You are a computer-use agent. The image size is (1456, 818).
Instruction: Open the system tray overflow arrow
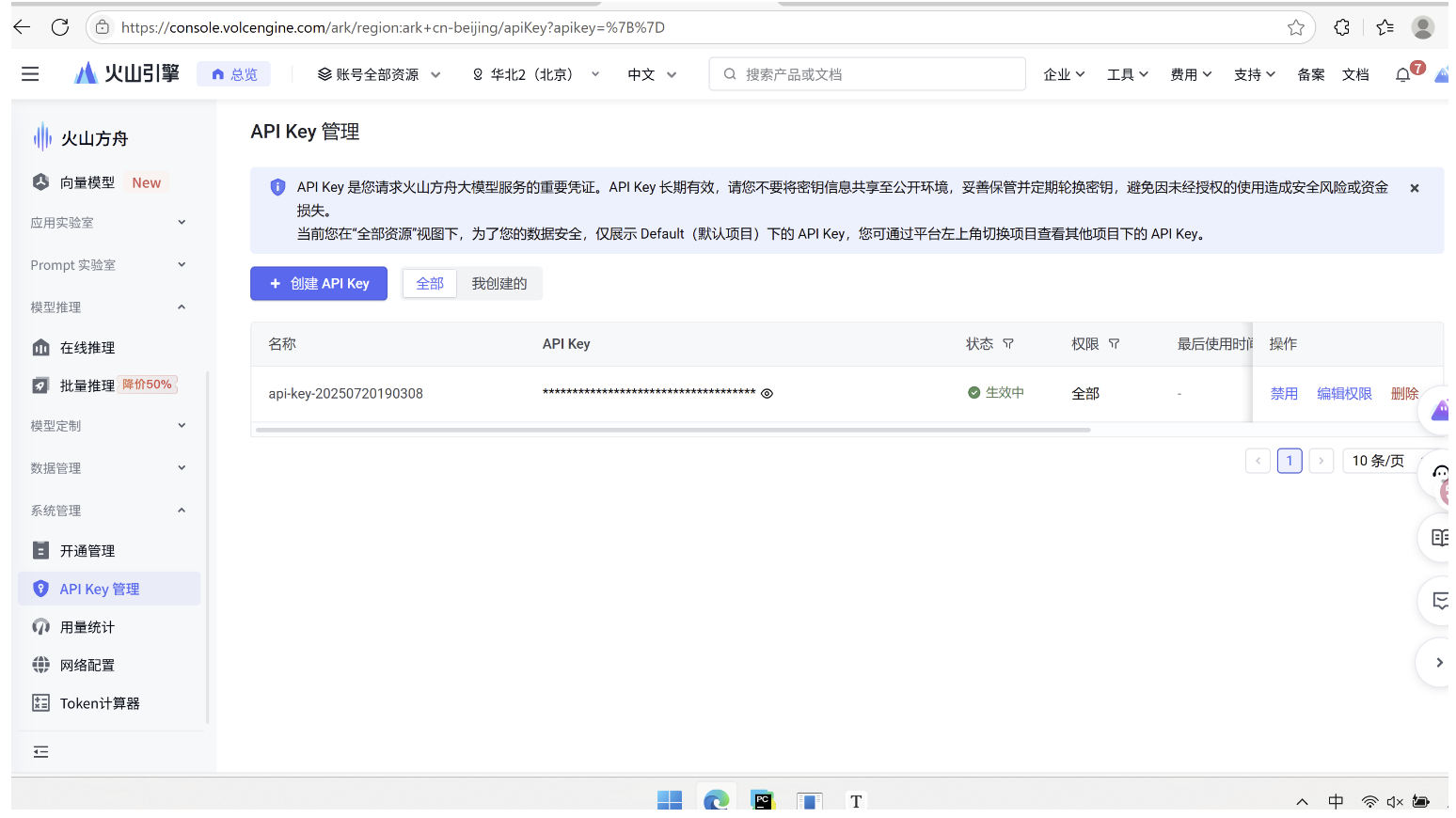click(x=1302, y=802)
